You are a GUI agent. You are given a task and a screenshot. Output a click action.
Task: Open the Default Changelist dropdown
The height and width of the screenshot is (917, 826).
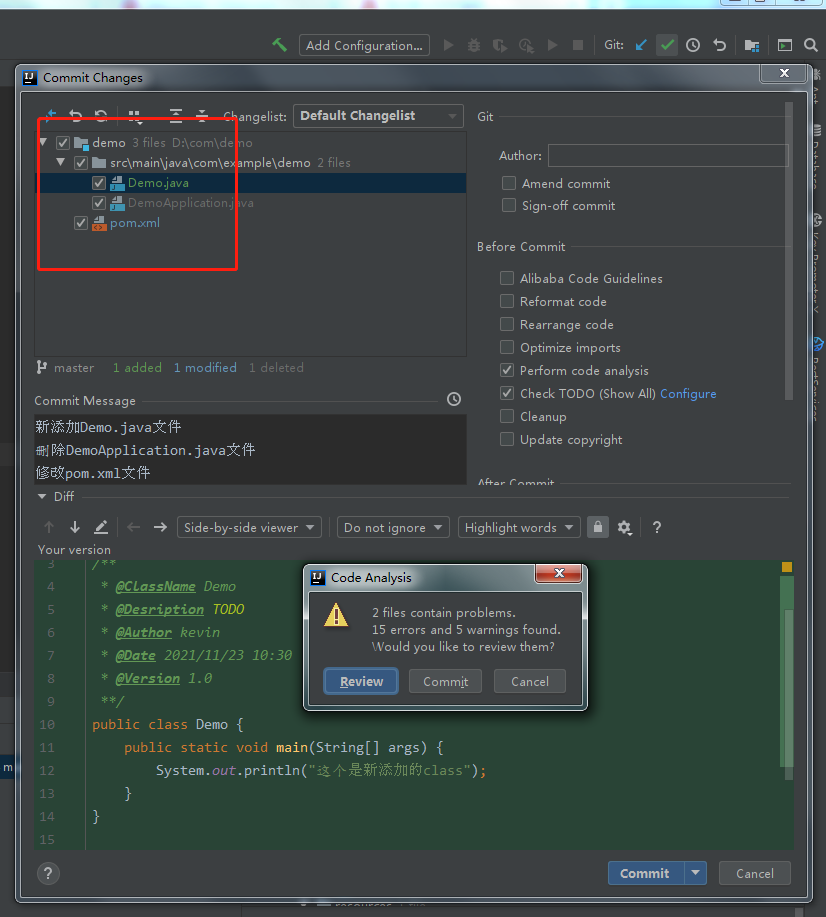378,116
